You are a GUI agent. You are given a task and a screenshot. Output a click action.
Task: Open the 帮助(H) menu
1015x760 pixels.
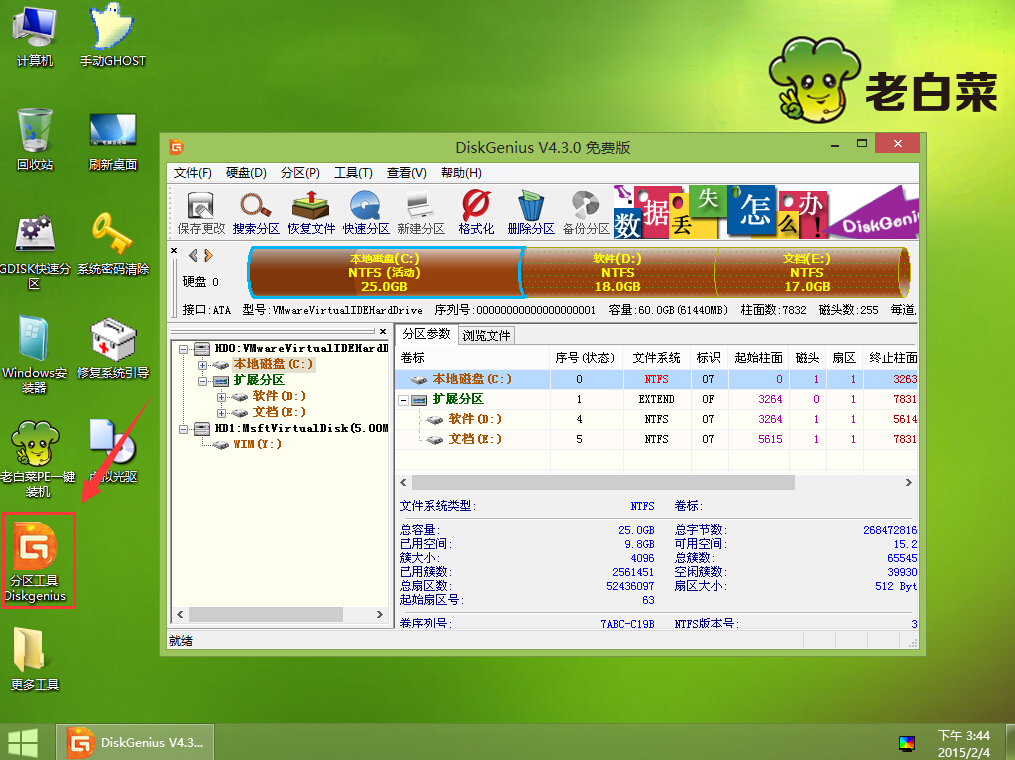click(461, 173)
